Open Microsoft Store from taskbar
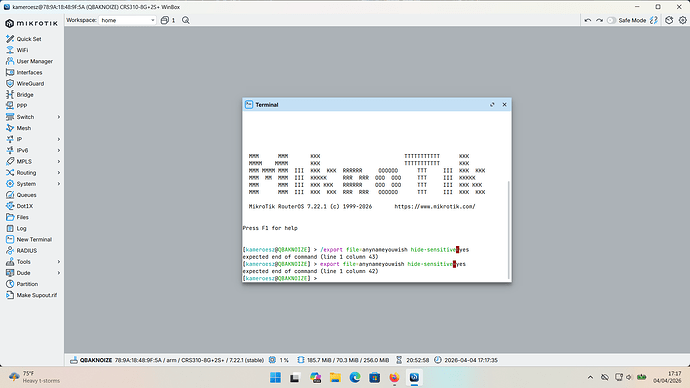 tap(374, 377)
